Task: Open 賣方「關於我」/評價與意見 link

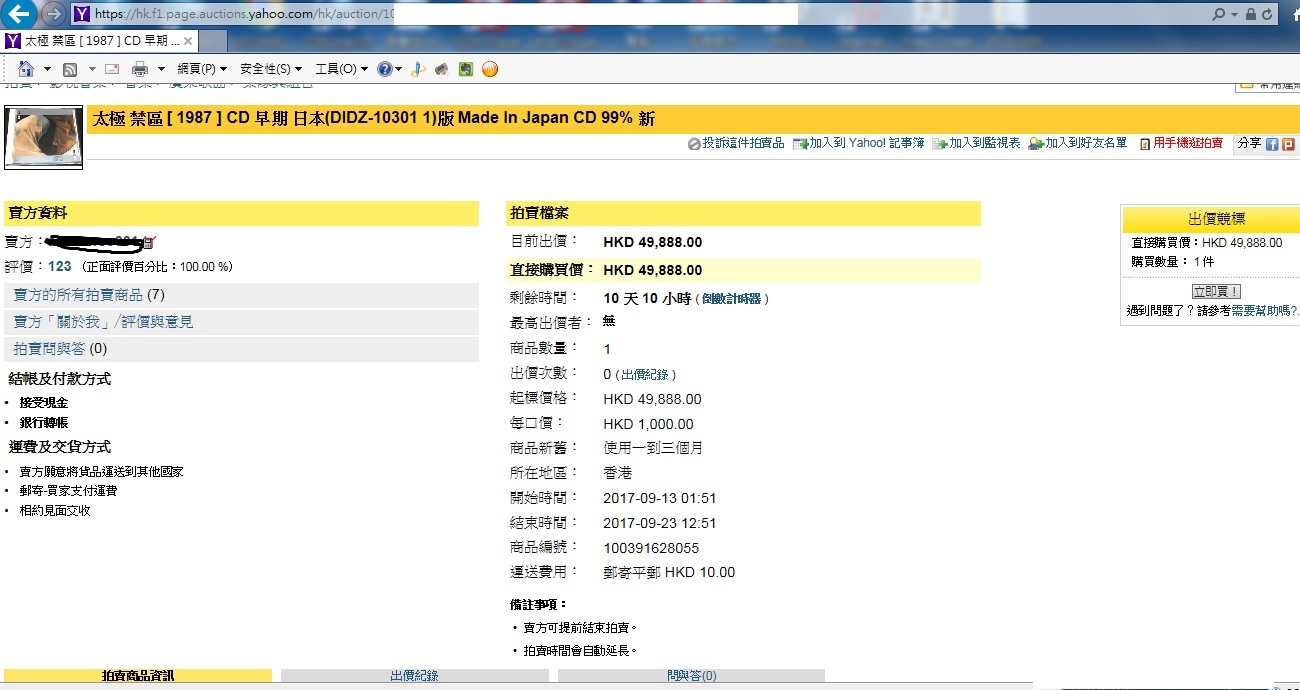Action: click(103, 322)
